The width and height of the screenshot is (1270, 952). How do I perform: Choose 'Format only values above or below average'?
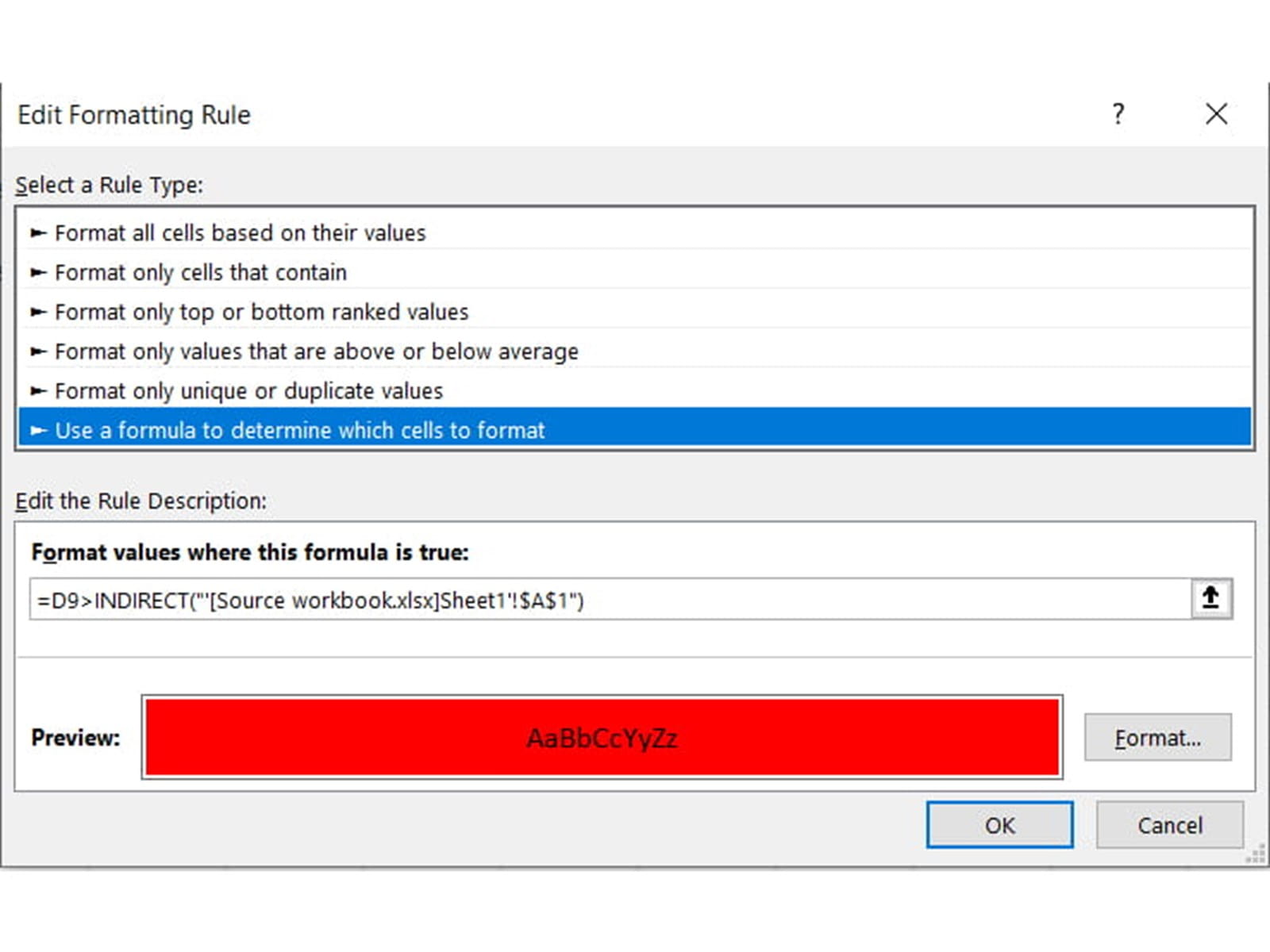click(316, 351)
